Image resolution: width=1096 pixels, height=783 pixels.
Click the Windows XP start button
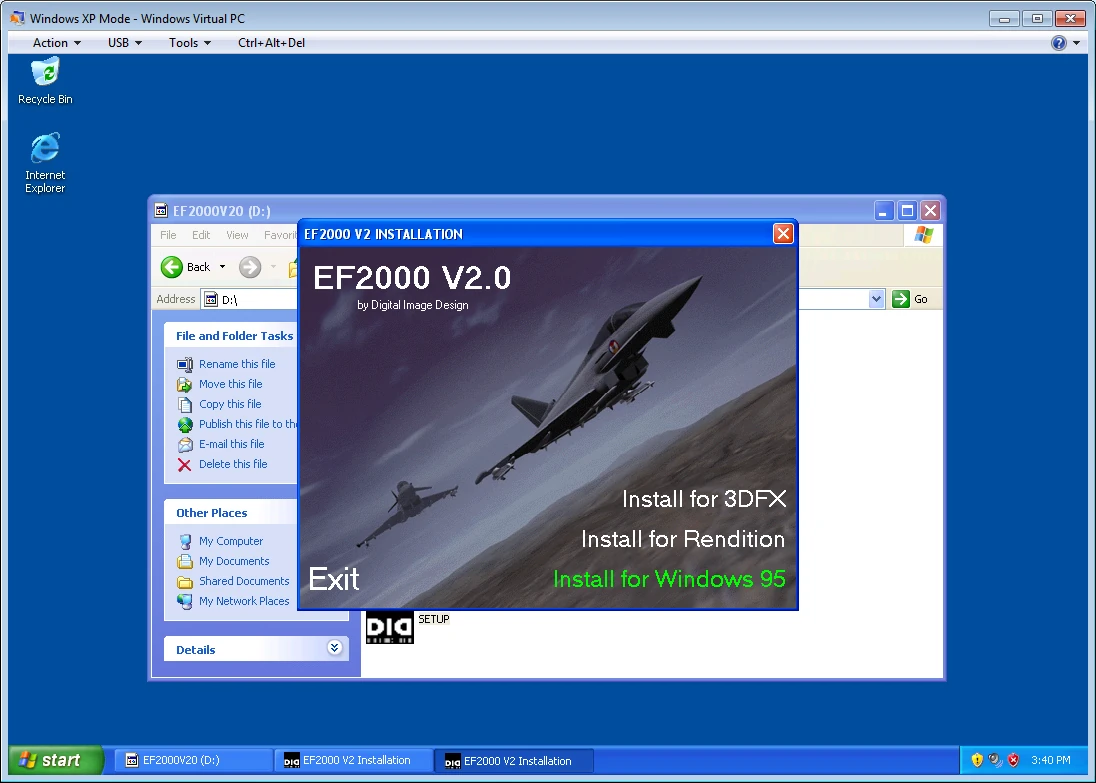pyautogui.click(x=56, y=760)
